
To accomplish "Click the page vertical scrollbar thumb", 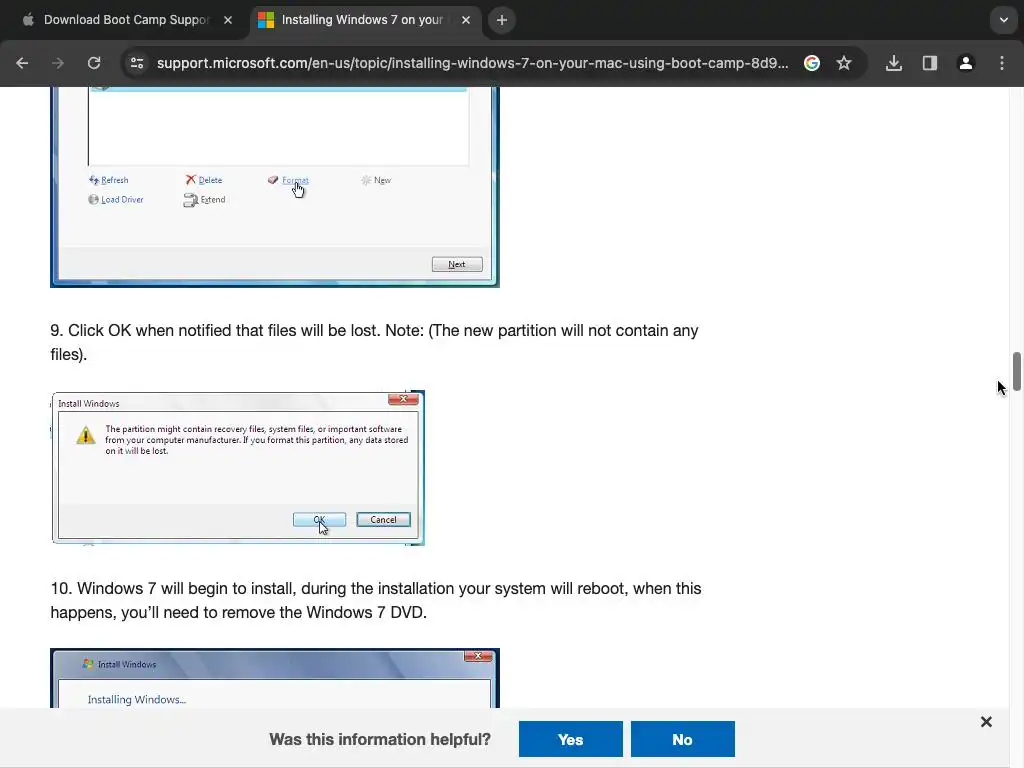I will (1016, 371).
